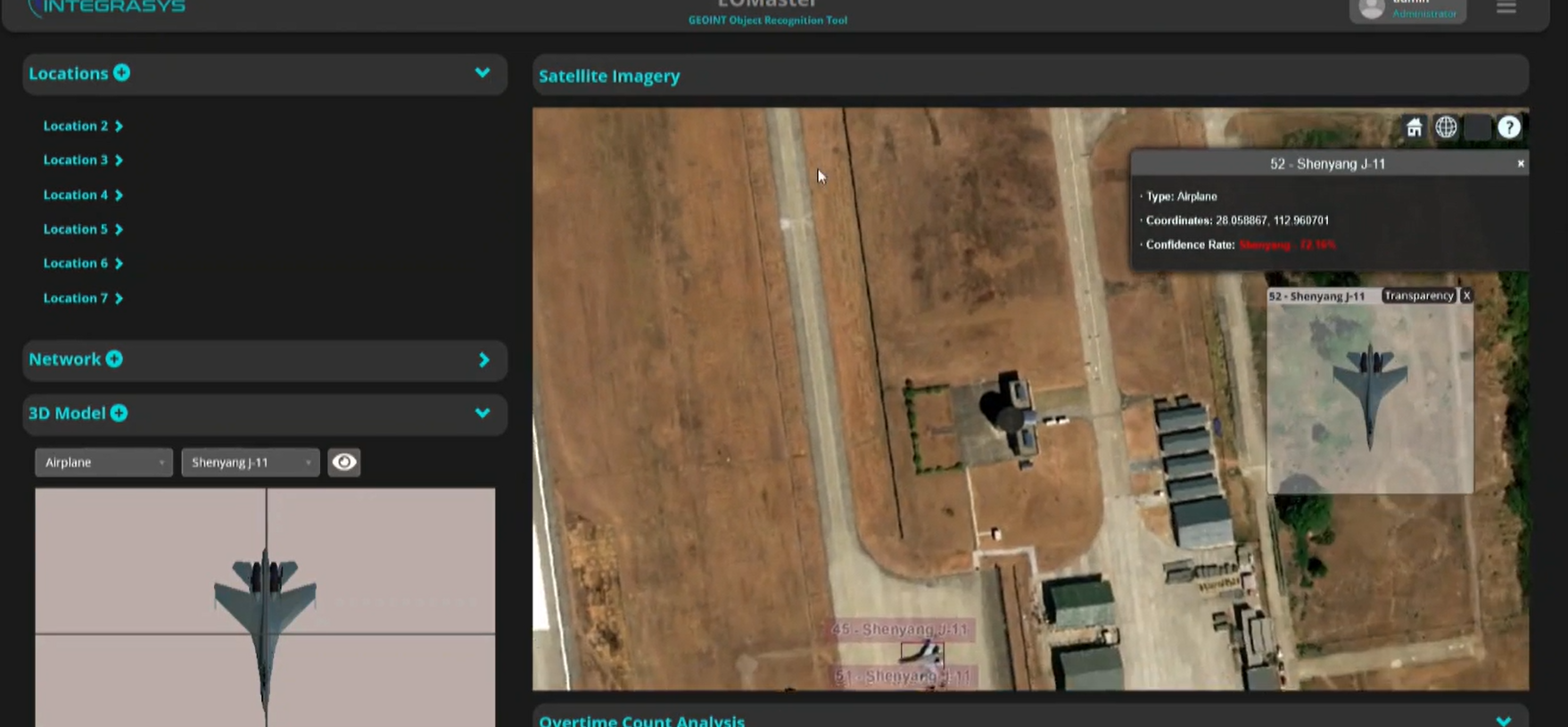Click the home icon on satellite map

click(x=1414, y=128)
